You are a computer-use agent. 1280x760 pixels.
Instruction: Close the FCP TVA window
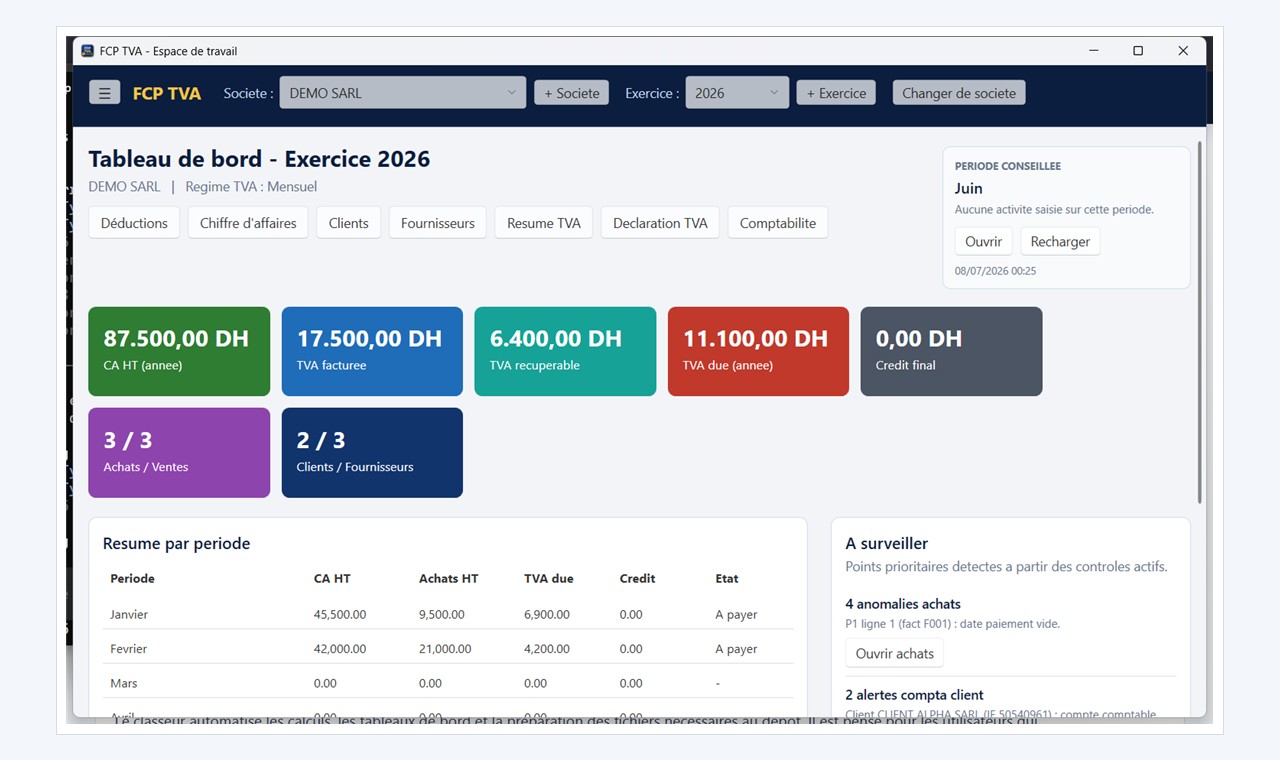click(x=1183, y=51)
